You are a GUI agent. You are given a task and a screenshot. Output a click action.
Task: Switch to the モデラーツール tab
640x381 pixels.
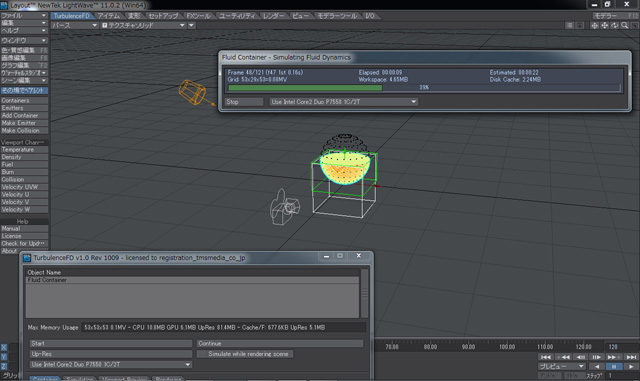337,16
